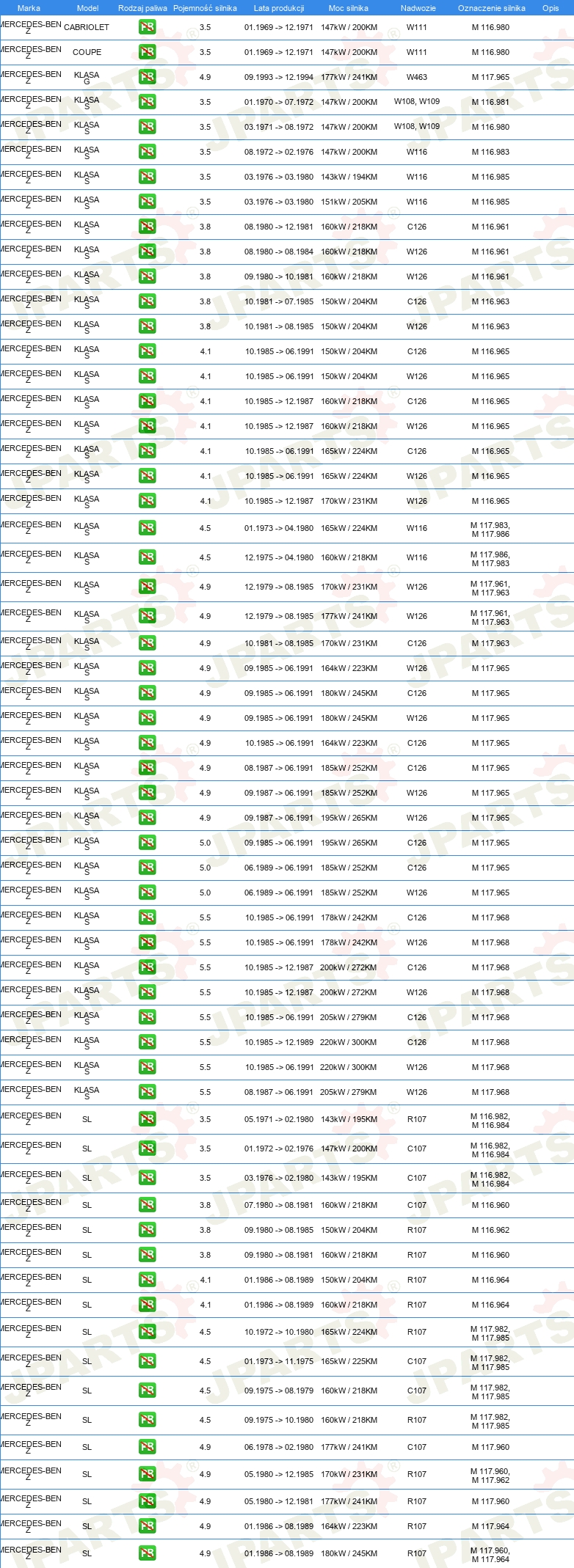Click fuel icon in SL row 09.1980 -> 08.1981
Image resolution: width=574 pixels, height=1568 pixels.
coord(148,1255)
